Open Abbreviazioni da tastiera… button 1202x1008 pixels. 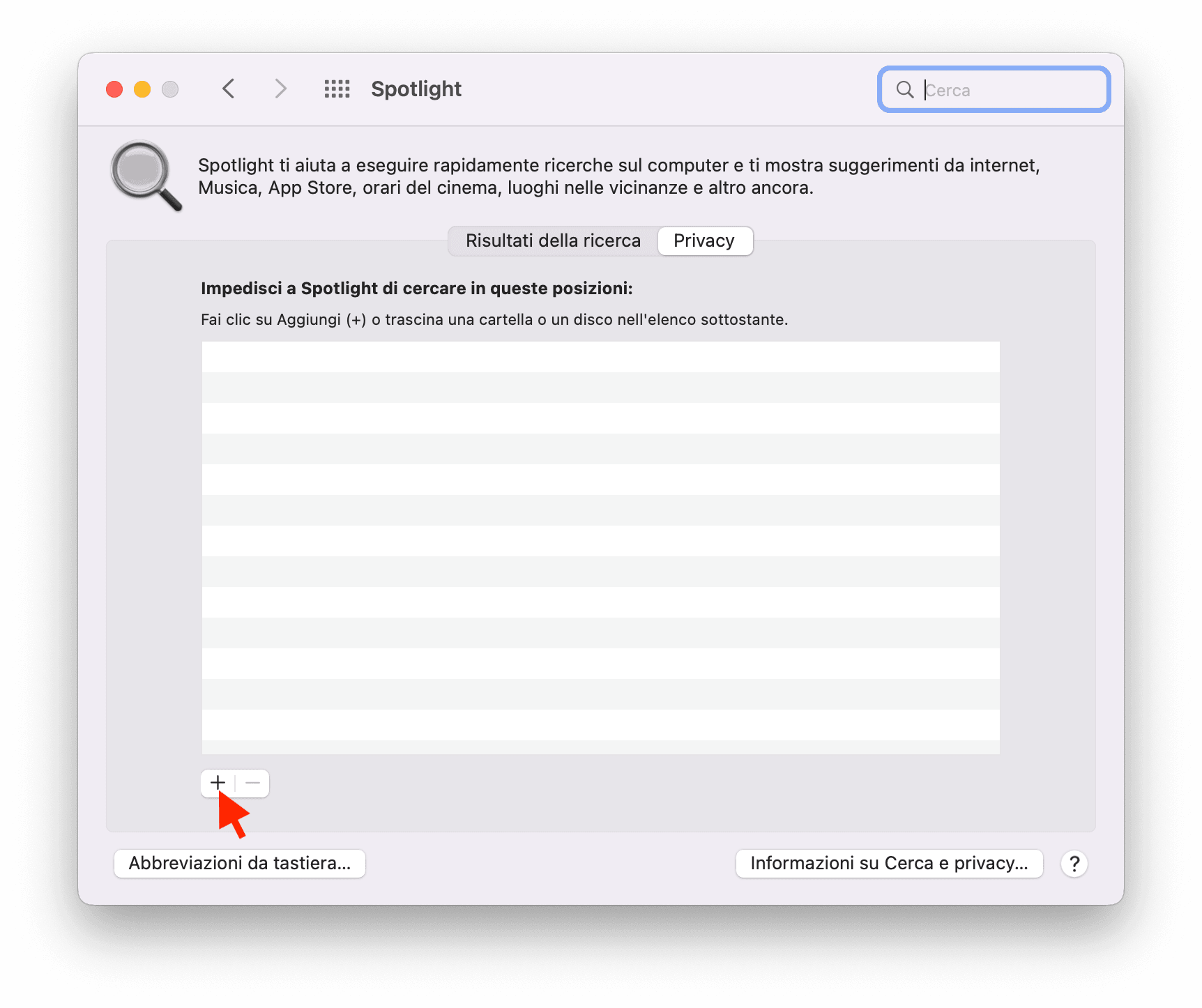tap(240, 864)
